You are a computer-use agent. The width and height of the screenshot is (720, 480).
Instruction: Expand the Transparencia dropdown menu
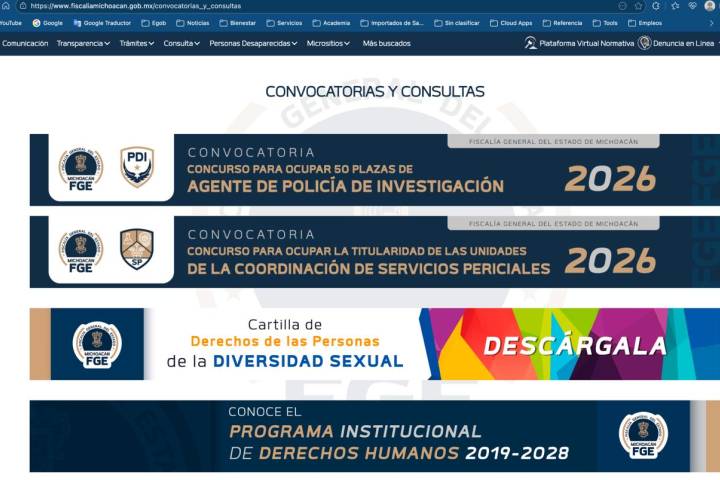(83, 44)
